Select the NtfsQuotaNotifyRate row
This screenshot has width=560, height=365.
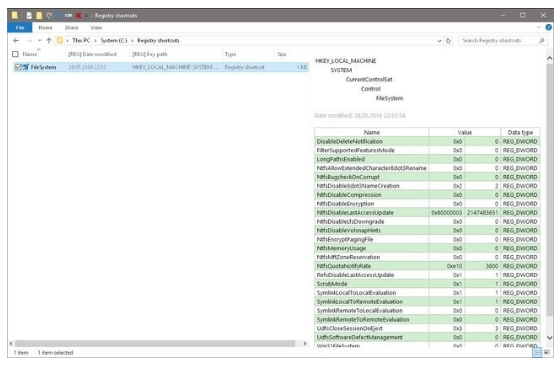click(427, 266)
